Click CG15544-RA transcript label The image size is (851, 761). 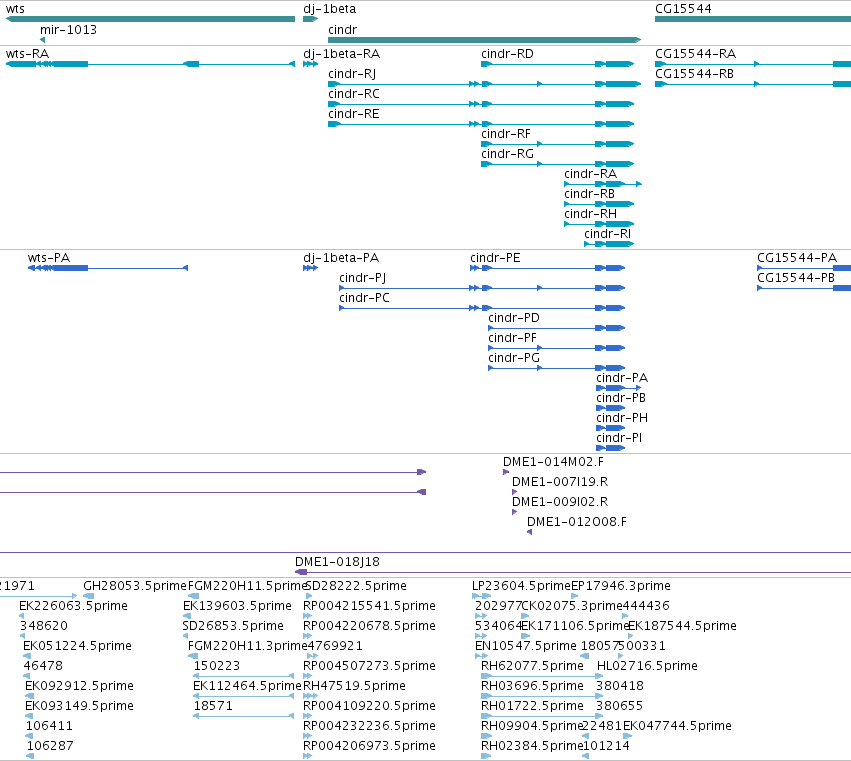(x=695, y=54)
